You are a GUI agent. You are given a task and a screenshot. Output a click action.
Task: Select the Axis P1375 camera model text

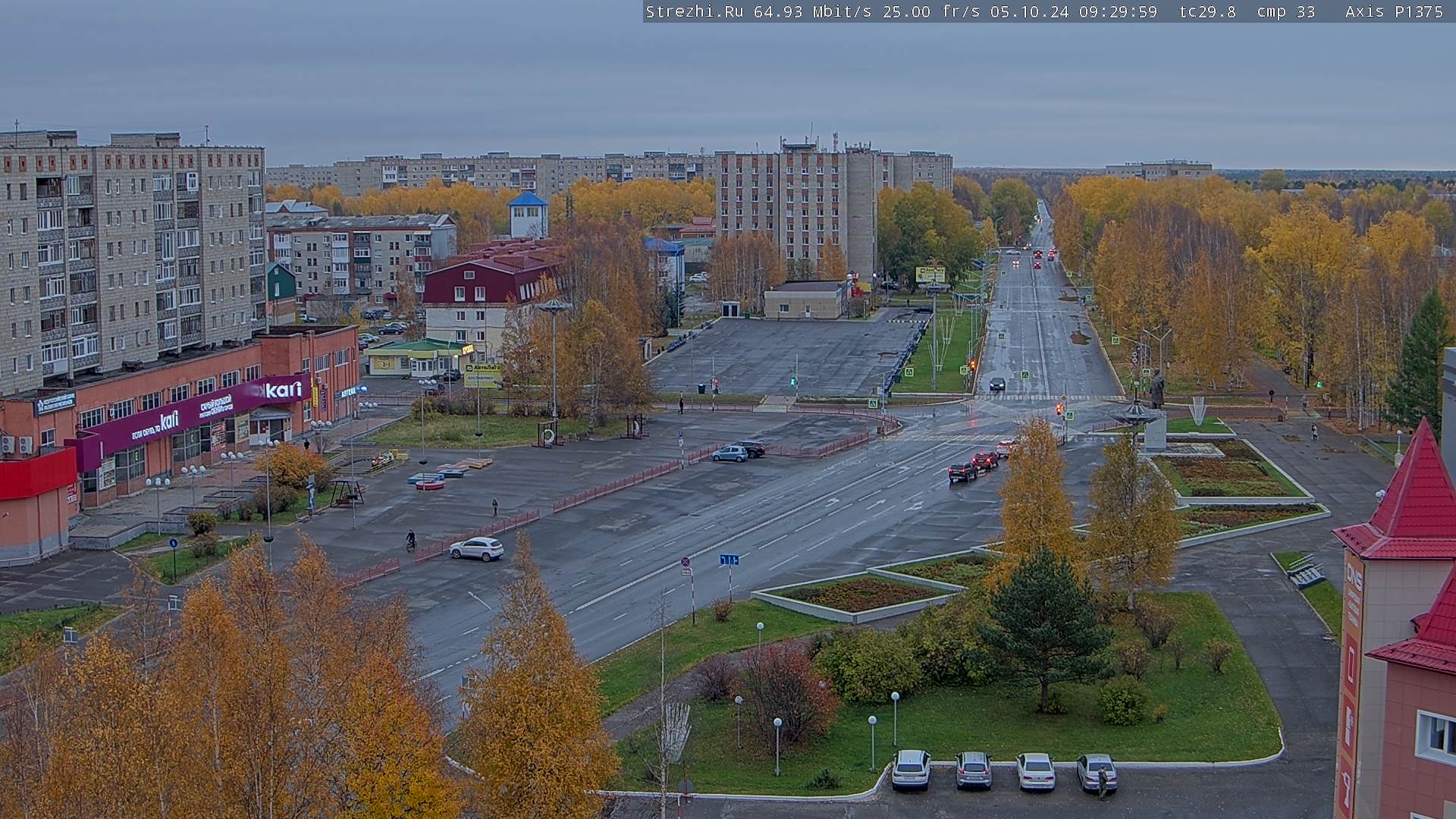point(1395,11)
